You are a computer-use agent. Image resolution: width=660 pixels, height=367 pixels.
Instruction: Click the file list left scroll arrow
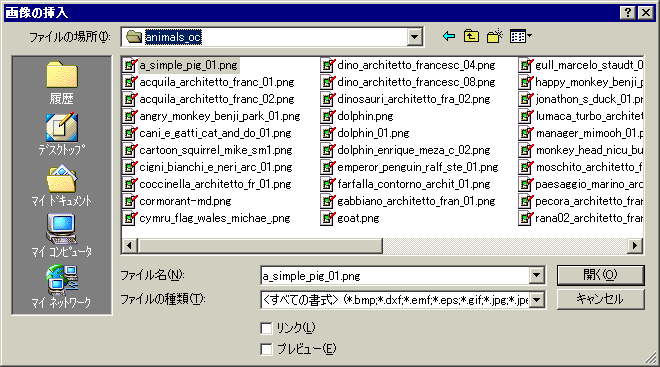(130, 245)
